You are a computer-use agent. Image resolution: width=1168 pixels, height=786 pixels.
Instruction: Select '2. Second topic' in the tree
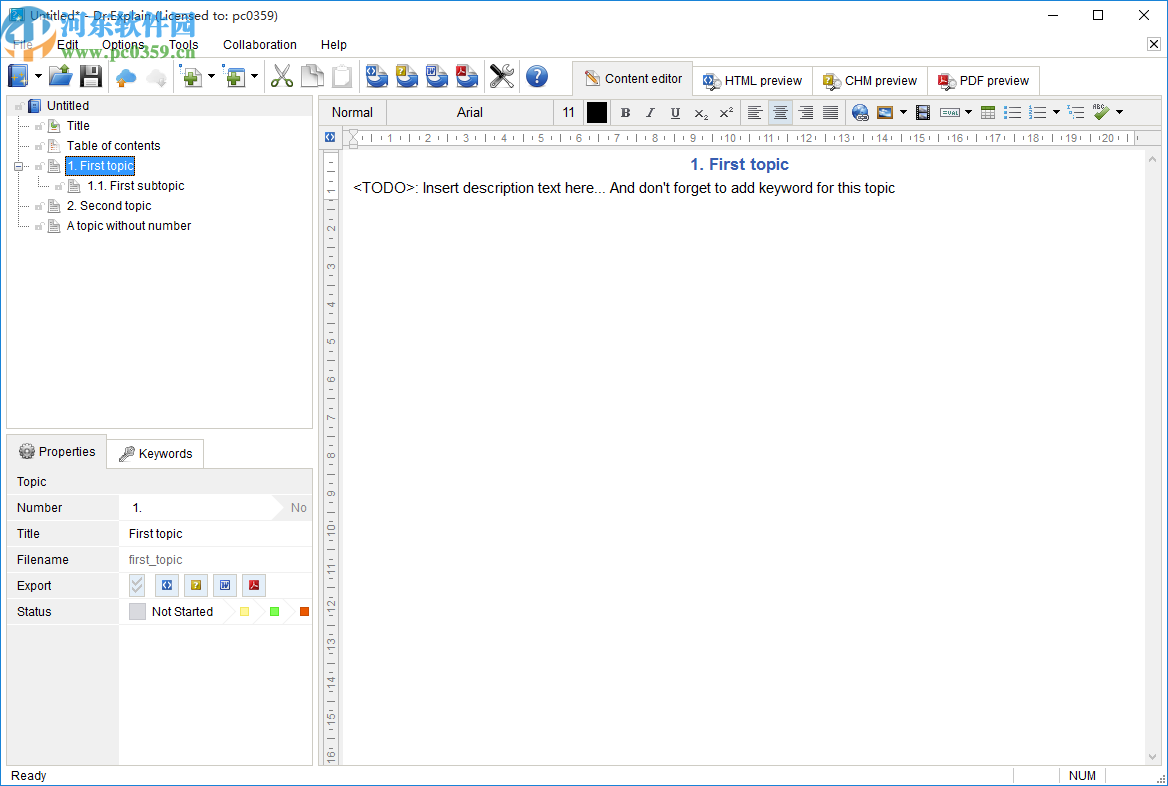click(x=109, y=206)
